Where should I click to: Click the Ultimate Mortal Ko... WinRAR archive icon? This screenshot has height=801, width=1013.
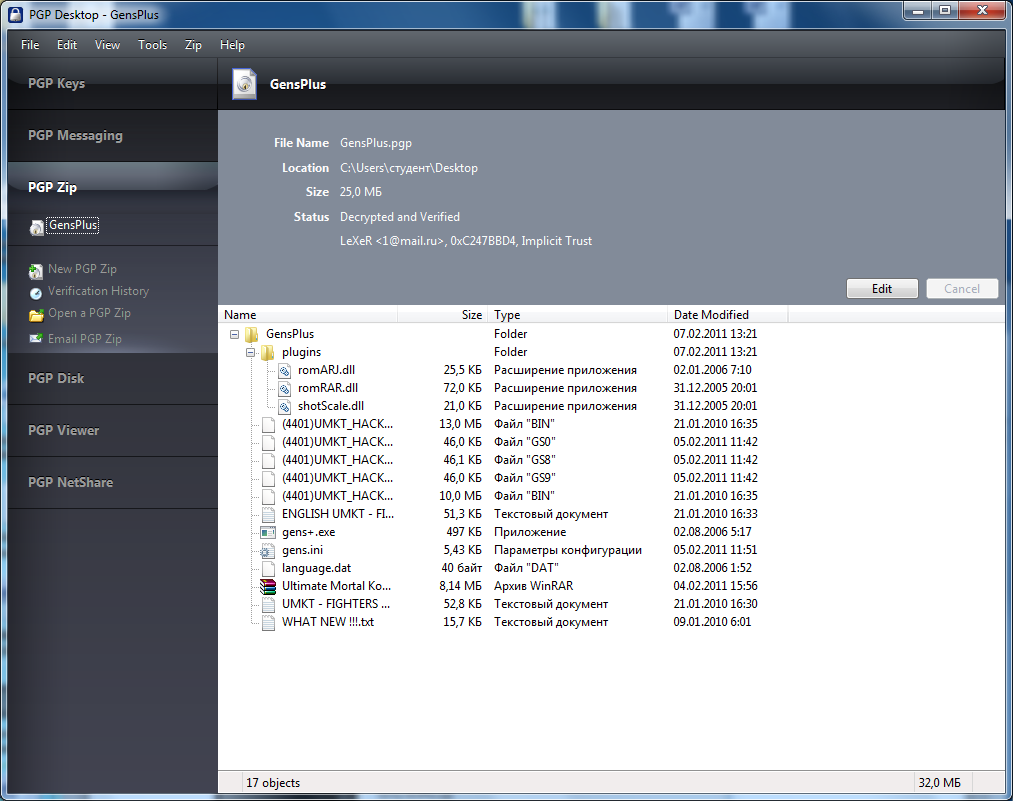268,586
